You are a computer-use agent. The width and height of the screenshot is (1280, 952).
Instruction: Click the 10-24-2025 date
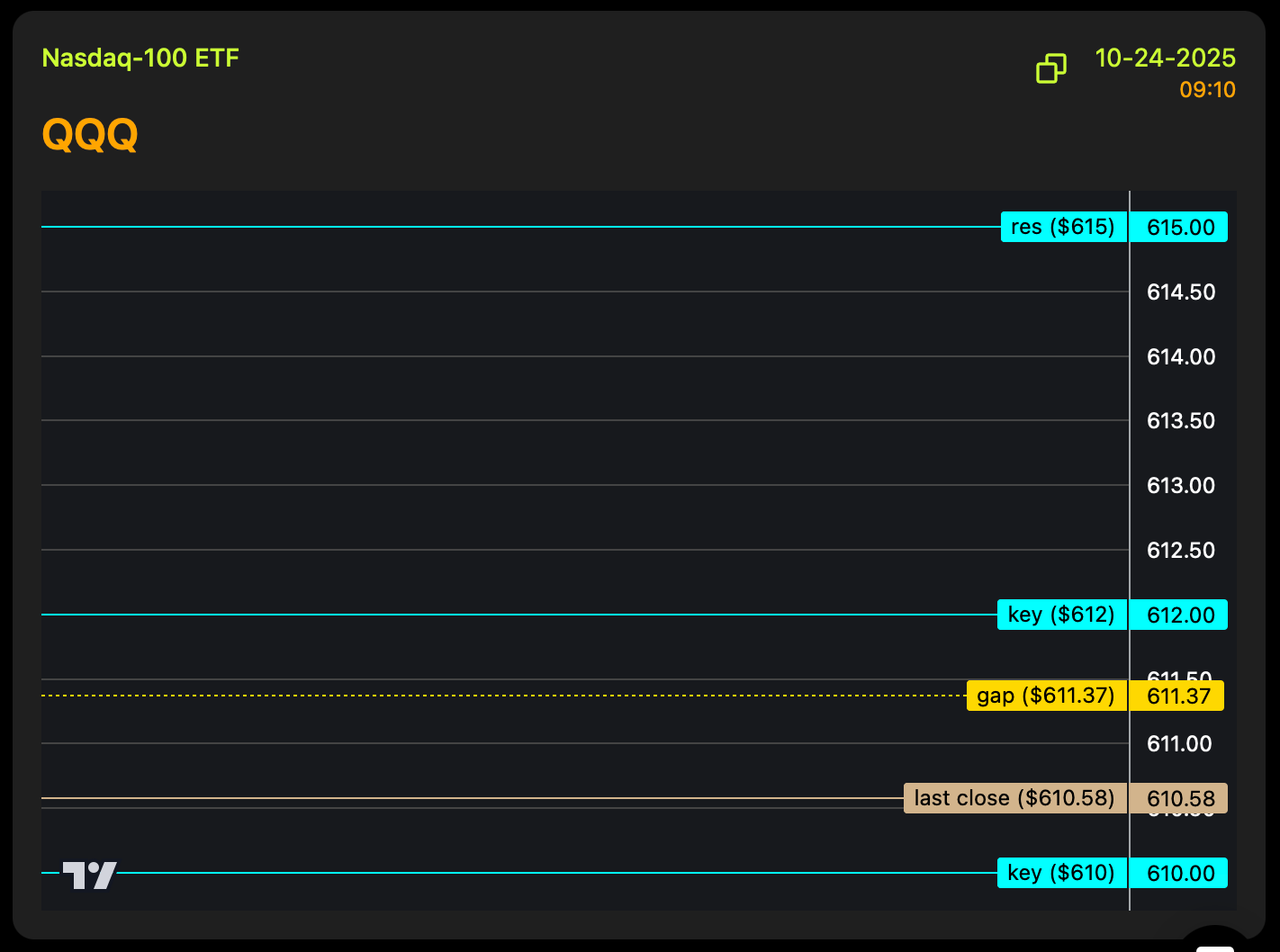tap(1165, 58)
